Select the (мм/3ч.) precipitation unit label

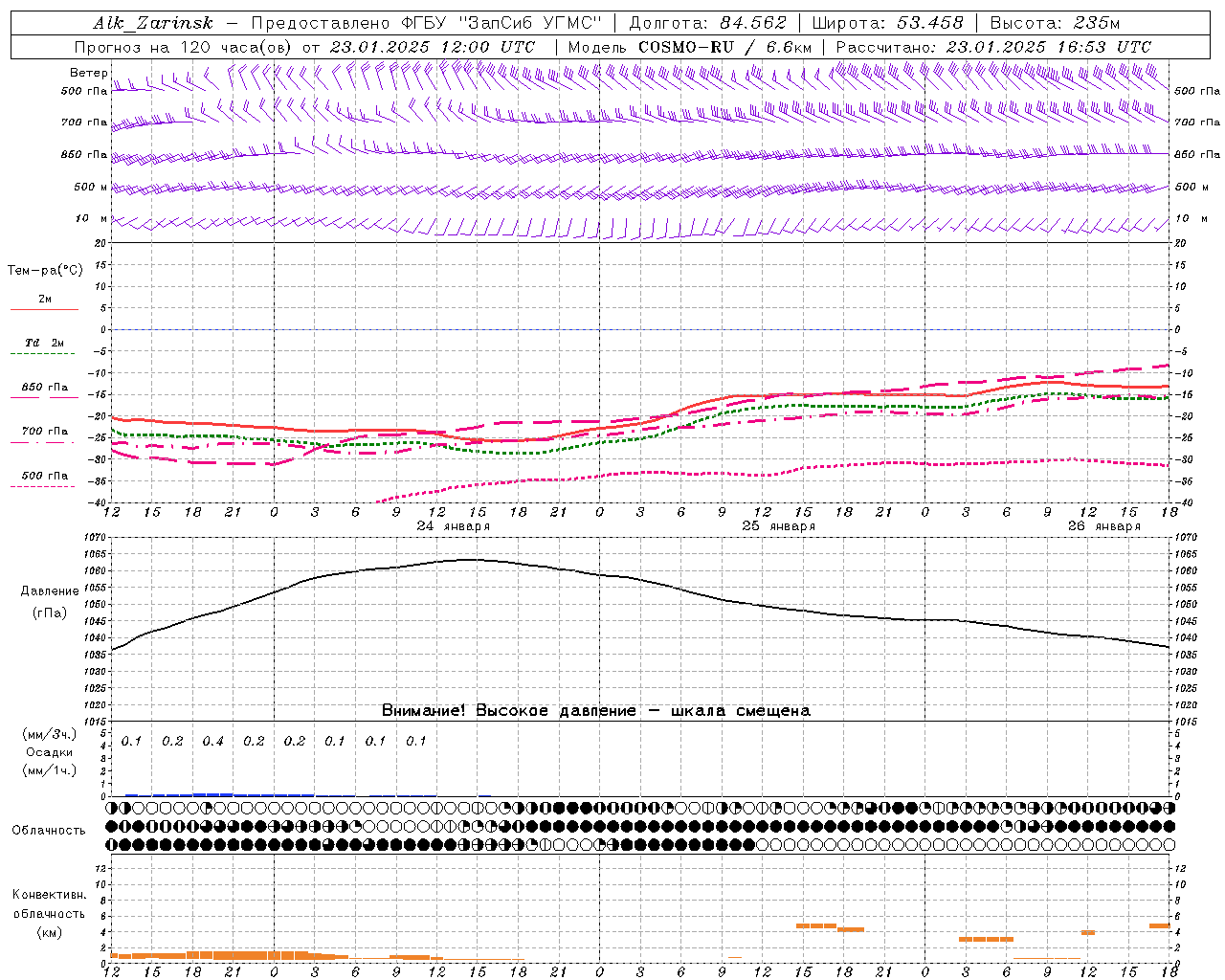point(50,734)
